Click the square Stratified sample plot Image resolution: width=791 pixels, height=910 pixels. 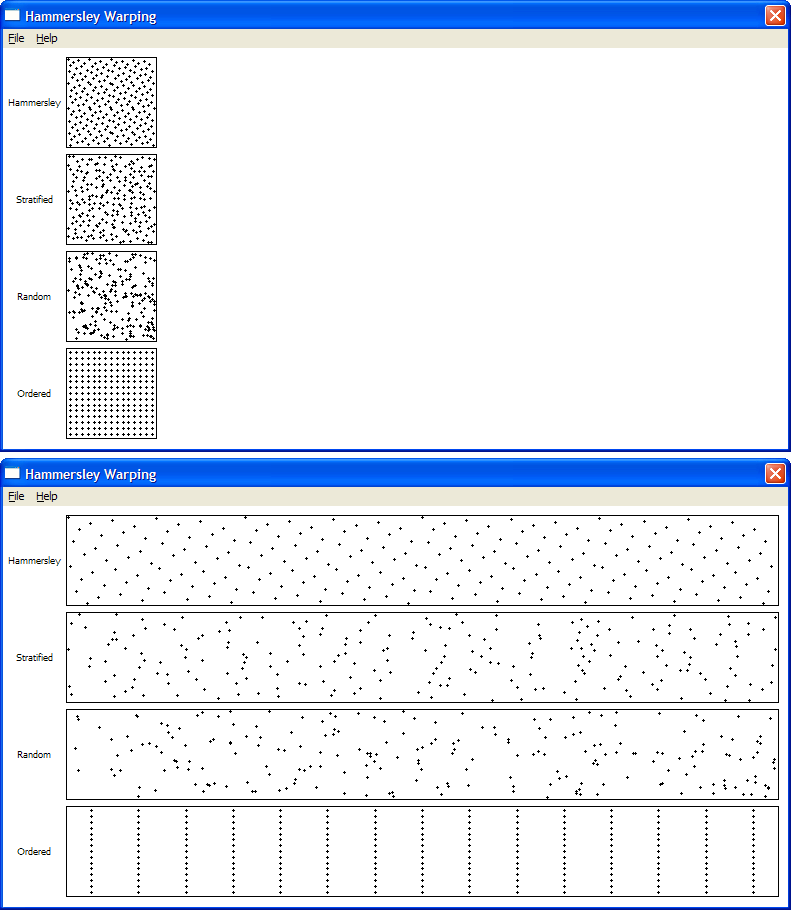111,199
